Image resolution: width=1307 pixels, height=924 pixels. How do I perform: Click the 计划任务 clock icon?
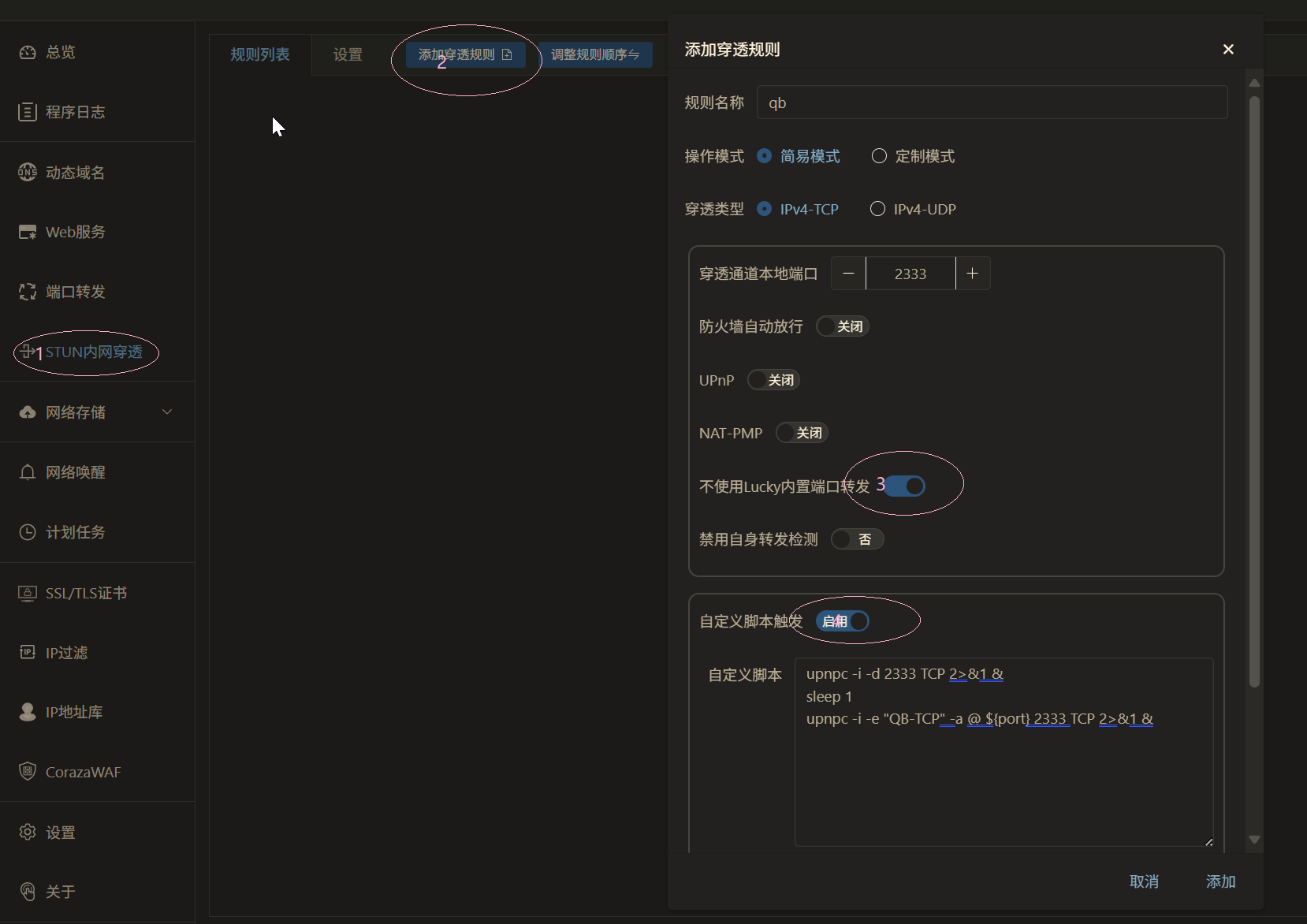pyautogui.click(x=28, y=532)
